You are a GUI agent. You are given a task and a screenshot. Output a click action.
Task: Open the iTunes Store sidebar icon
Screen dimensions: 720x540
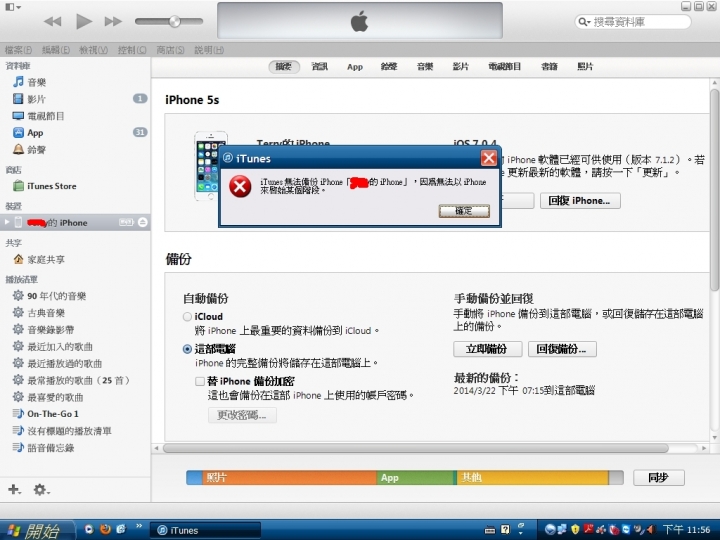18,186
